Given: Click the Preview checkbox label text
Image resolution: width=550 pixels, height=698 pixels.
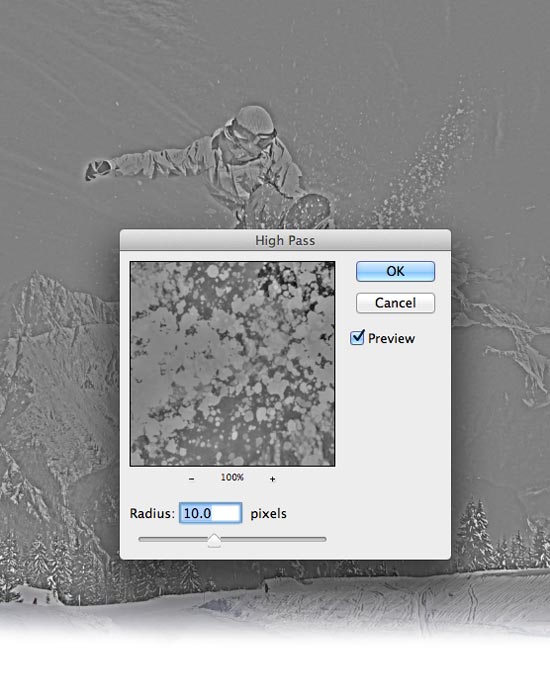Looking at the screenshot, I should point(391,339).
